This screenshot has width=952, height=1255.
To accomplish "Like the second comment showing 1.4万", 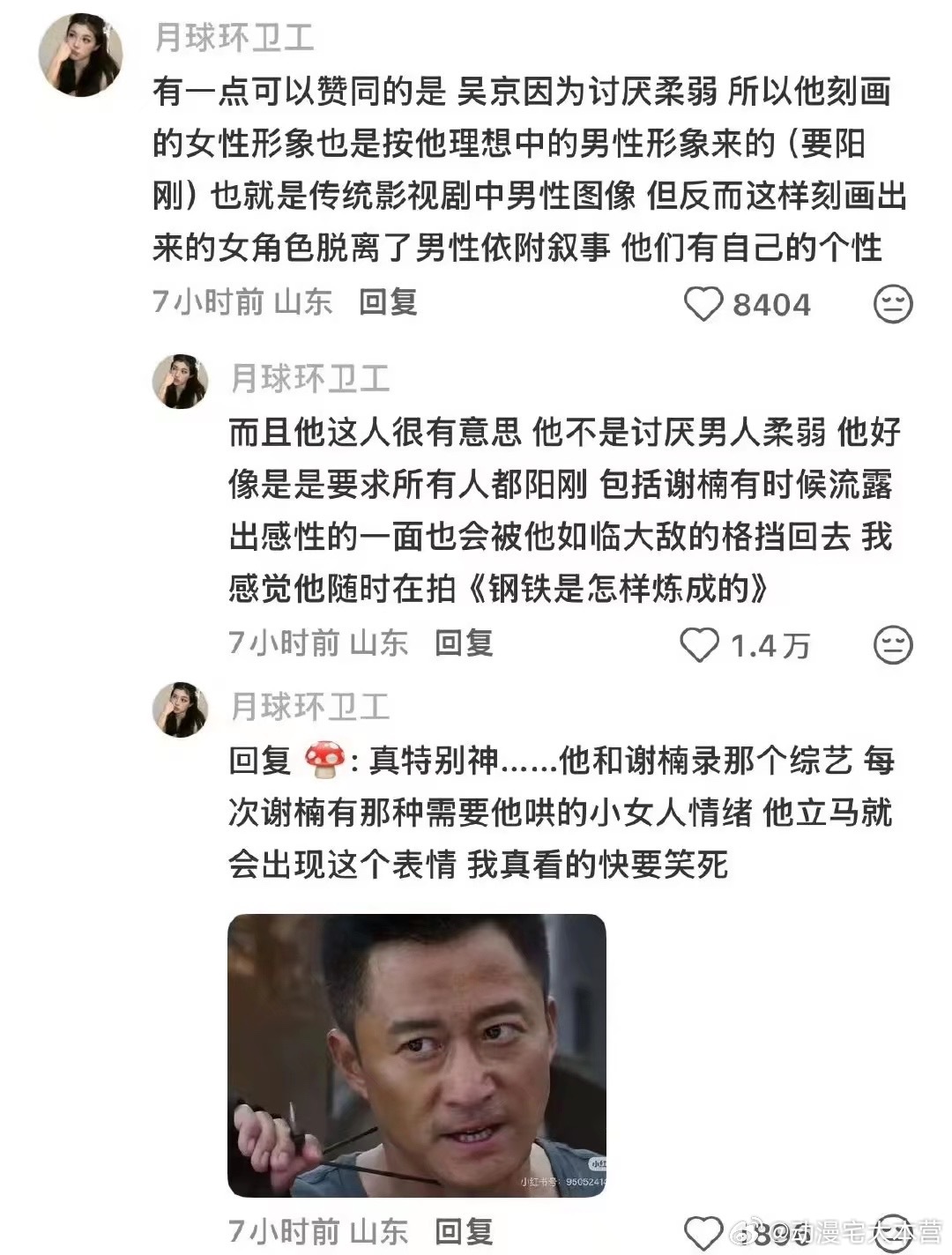I will pos(700,645).
